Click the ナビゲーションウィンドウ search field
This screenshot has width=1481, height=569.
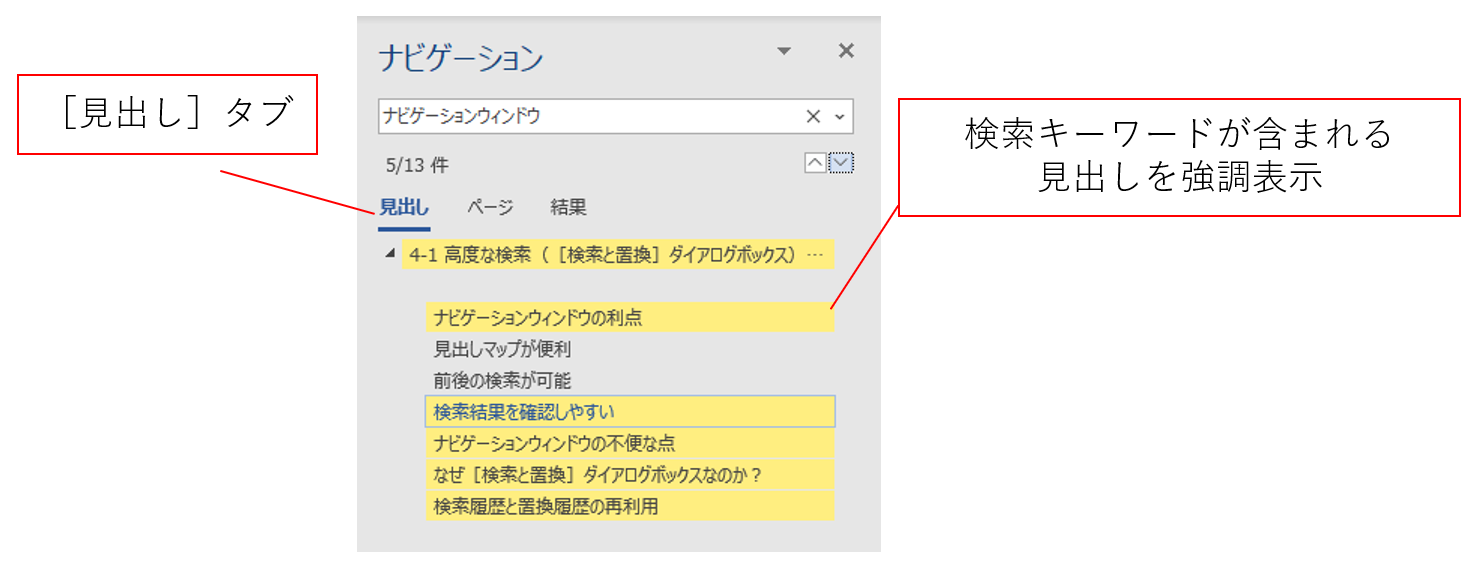pos(590,117)
